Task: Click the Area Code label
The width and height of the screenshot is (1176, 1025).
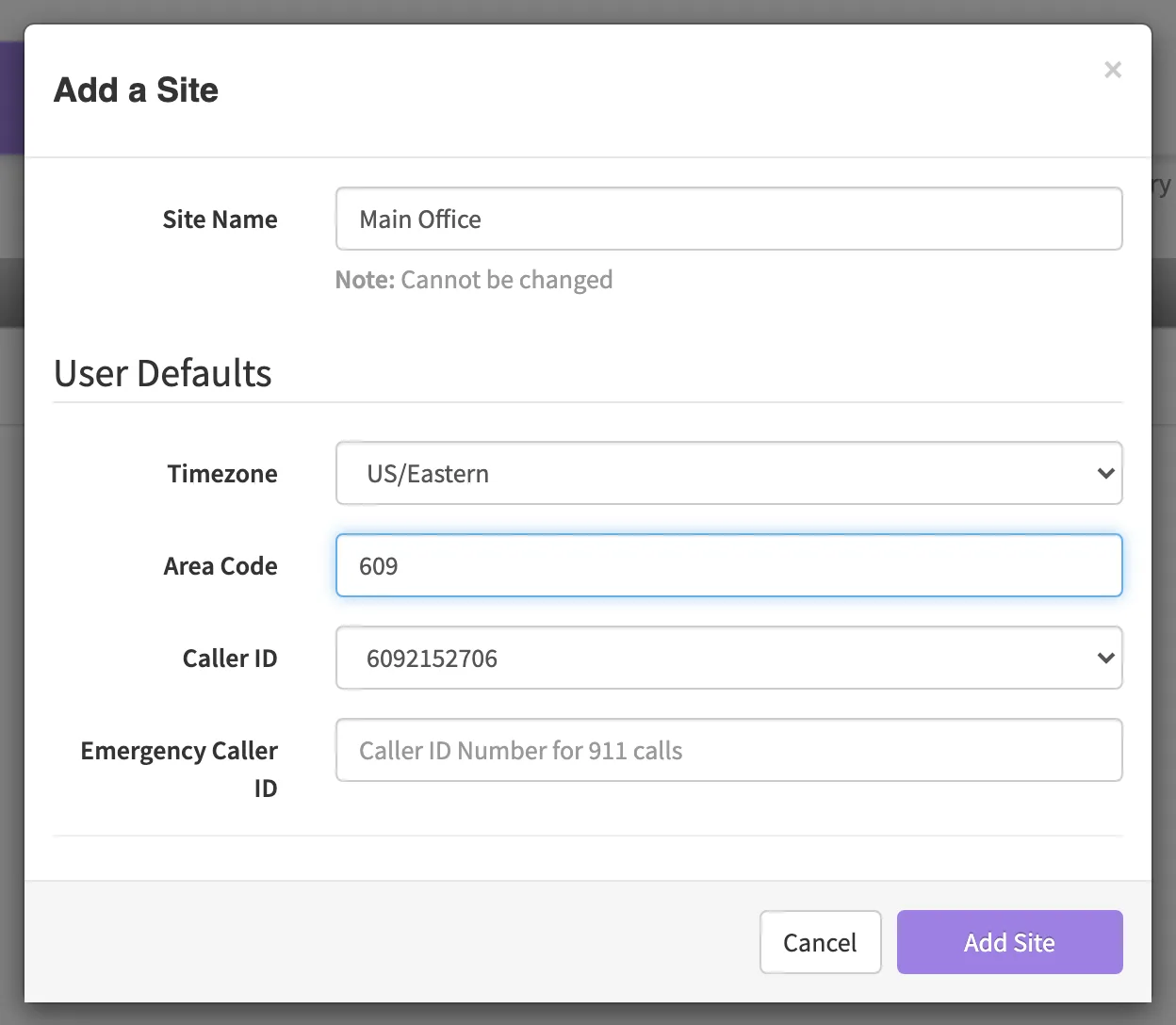Action: click(x=220, y=565)
